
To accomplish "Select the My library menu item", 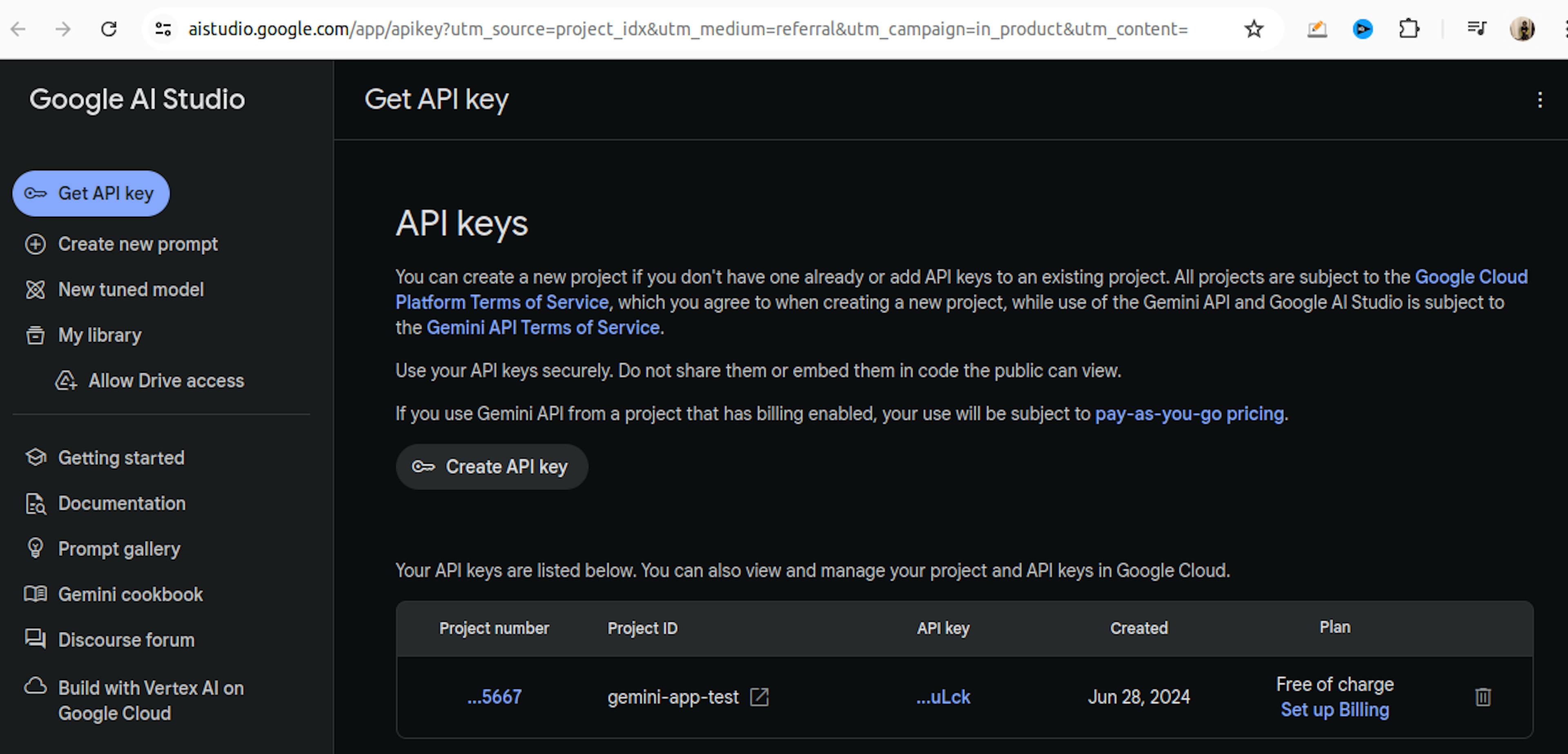I will (x=99, y=335).
